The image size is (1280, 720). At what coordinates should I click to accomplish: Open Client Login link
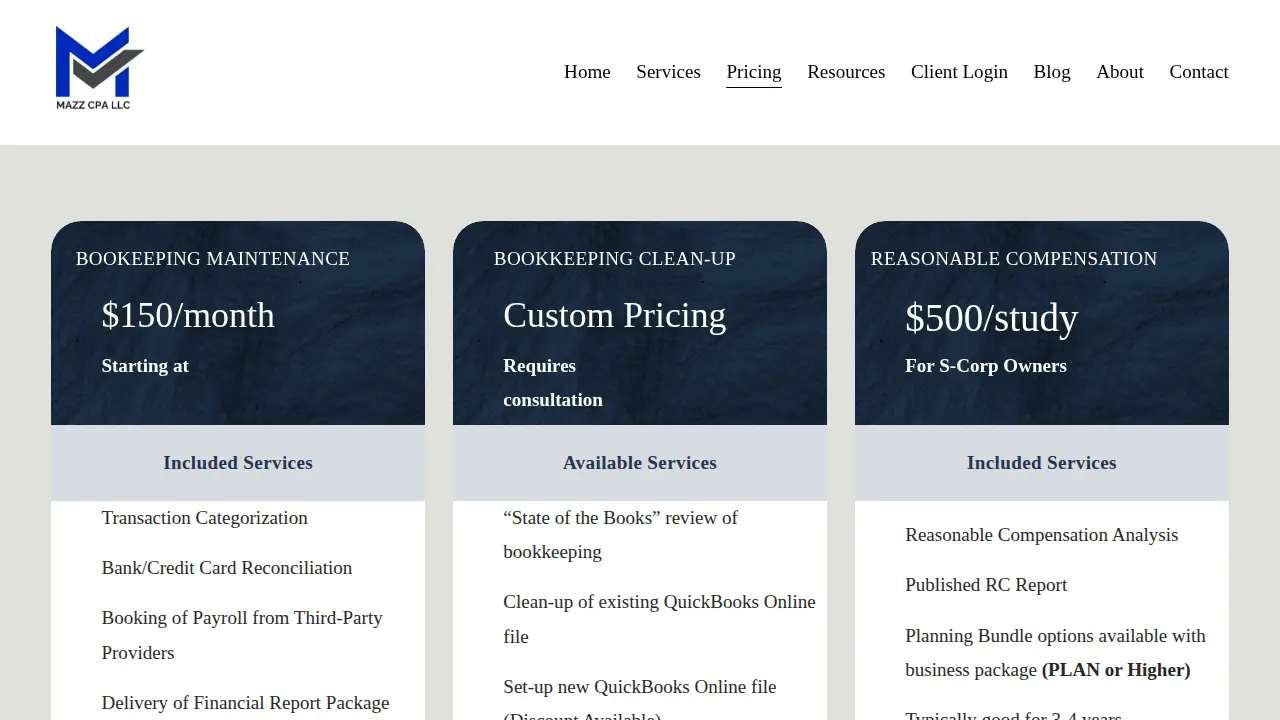959,72
